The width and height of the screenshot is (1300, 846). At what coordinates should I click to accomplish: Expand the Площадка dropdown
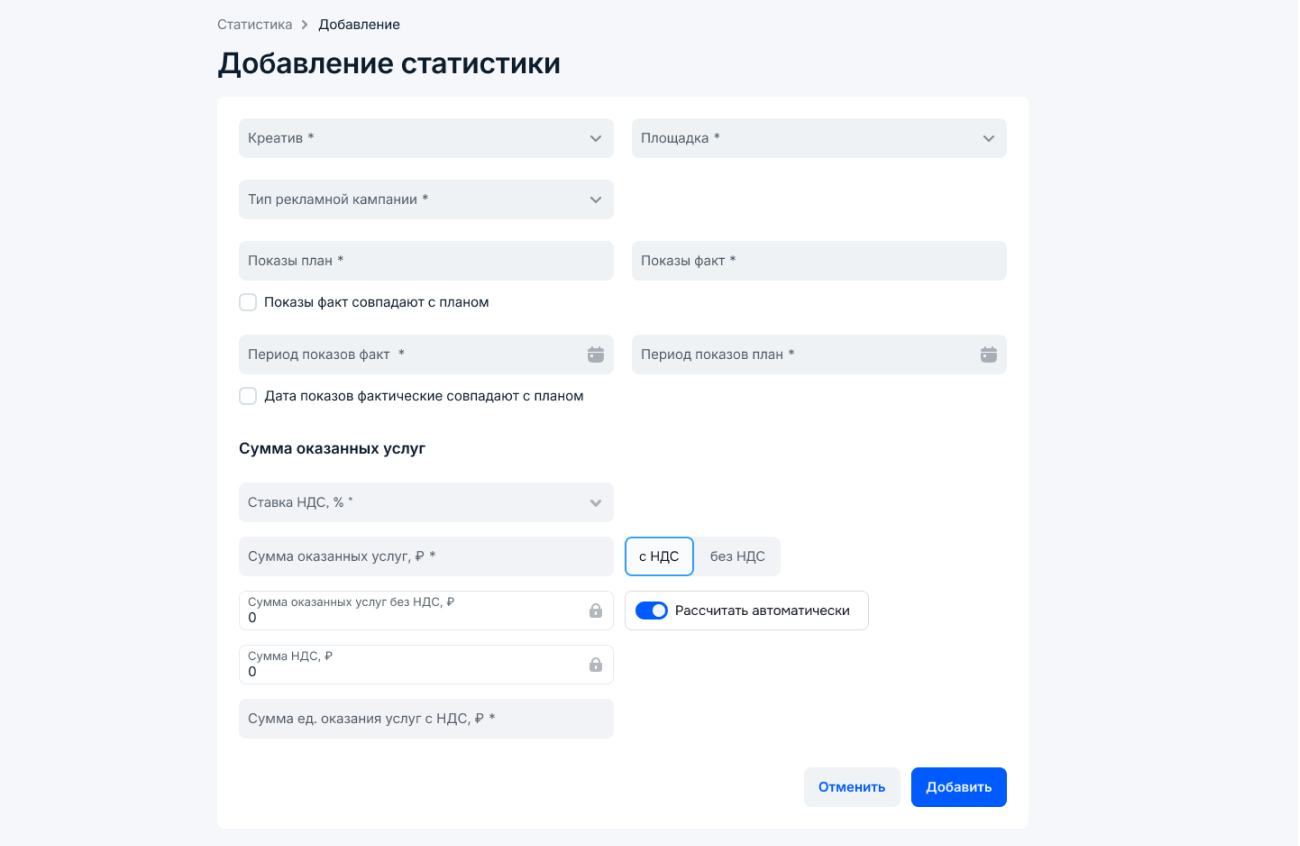(x=819, y=138)
